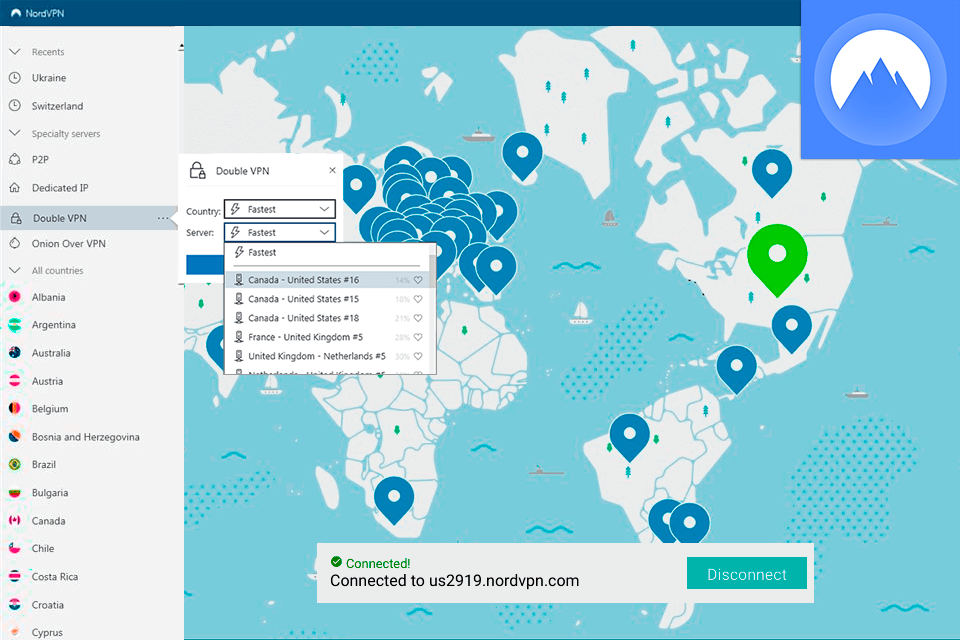Click the South Africa map pin
The width and height of the screenshot is (960, 640).
pyautogui.click(x=394, y=499)
